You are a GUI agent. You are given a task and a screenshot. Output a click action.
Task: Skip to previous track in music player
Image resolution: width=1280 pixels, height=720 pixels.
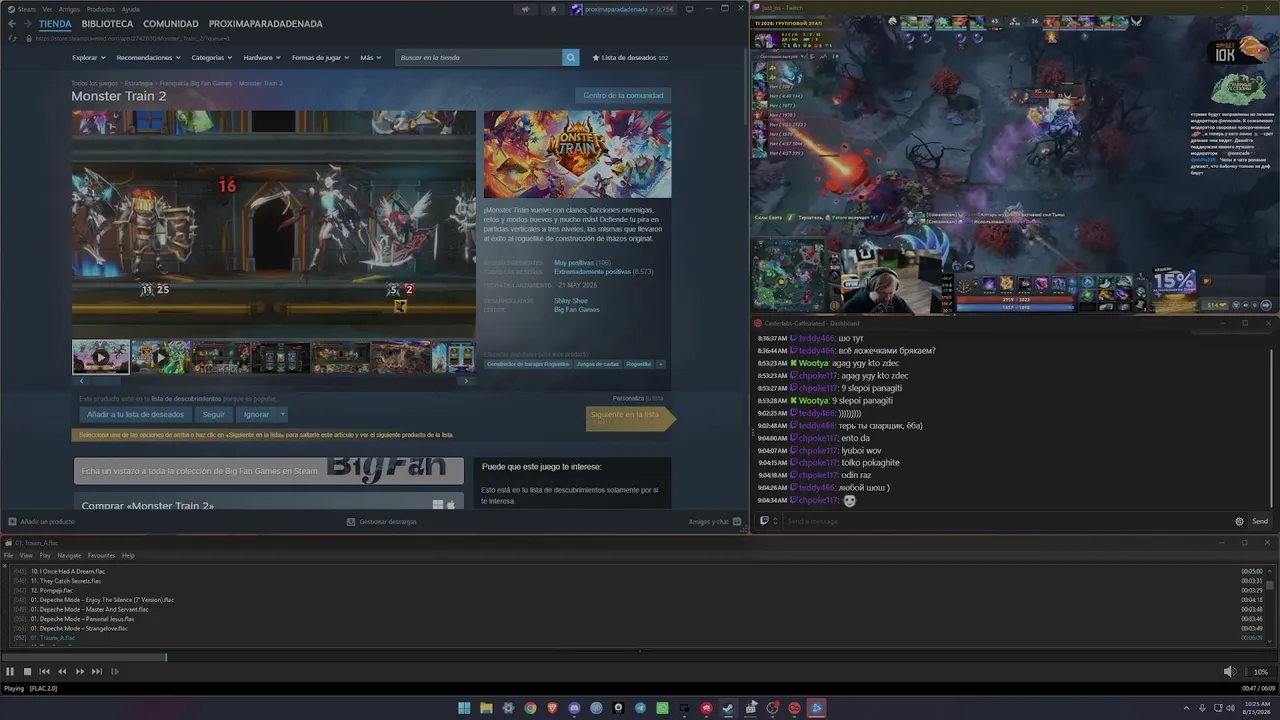click(x=44, y=672)
